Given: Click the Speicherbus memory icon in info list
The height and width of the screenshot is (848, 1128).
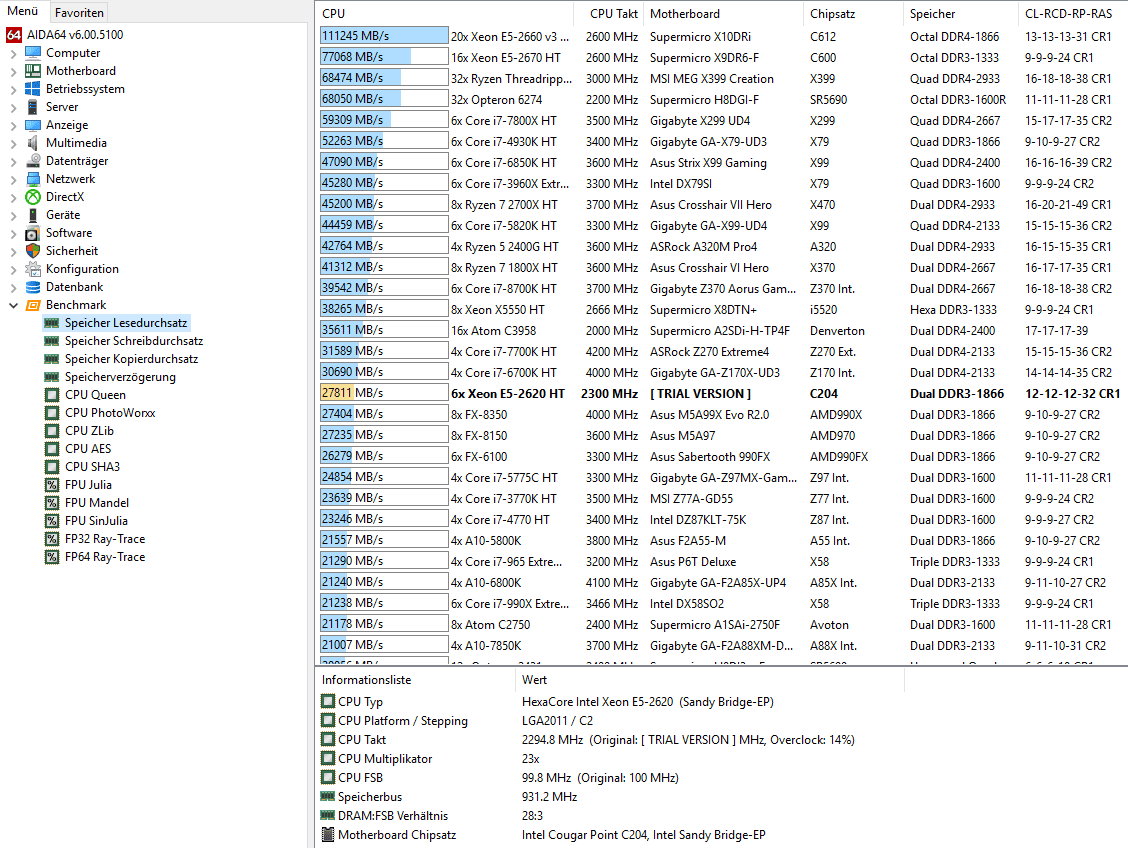Looking at the screenshot, I should pos(328,796).
